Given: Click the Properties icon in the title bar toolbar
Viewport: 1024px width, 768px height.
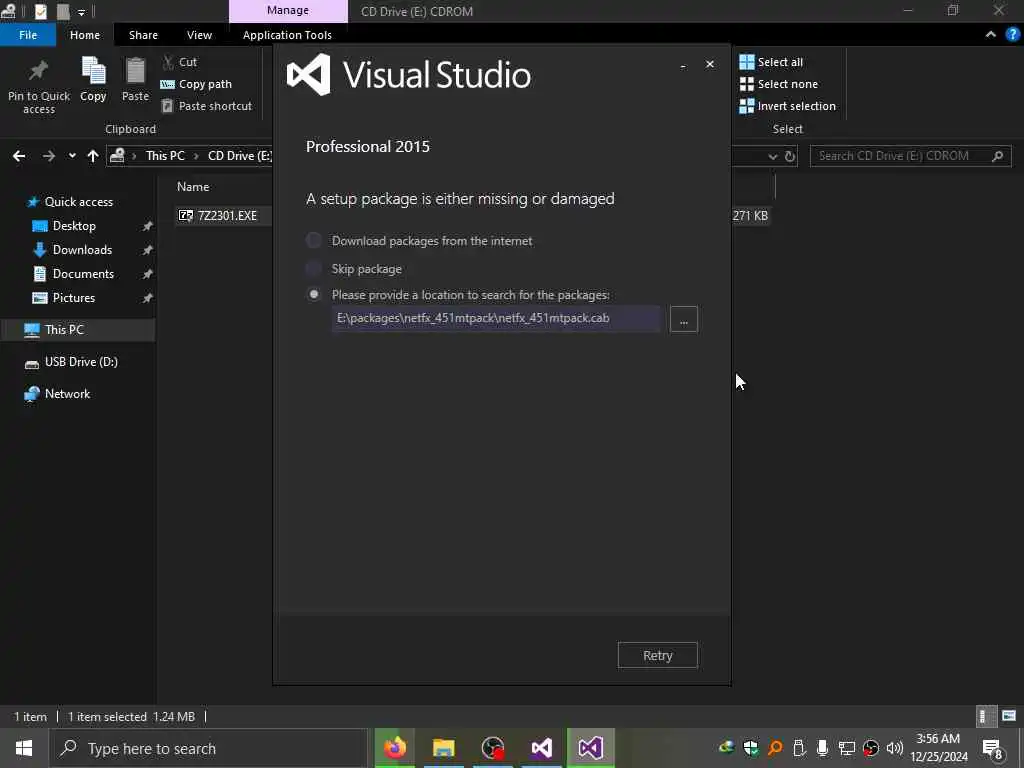Looking at the screenshot, I should (x=40, y=11).
